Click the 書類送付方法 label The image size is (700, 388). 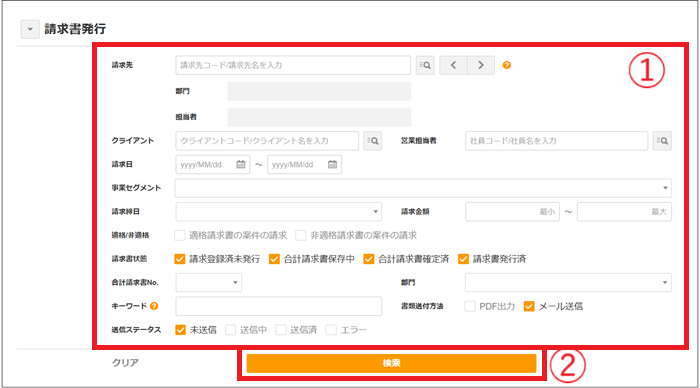tap(422, 306)
